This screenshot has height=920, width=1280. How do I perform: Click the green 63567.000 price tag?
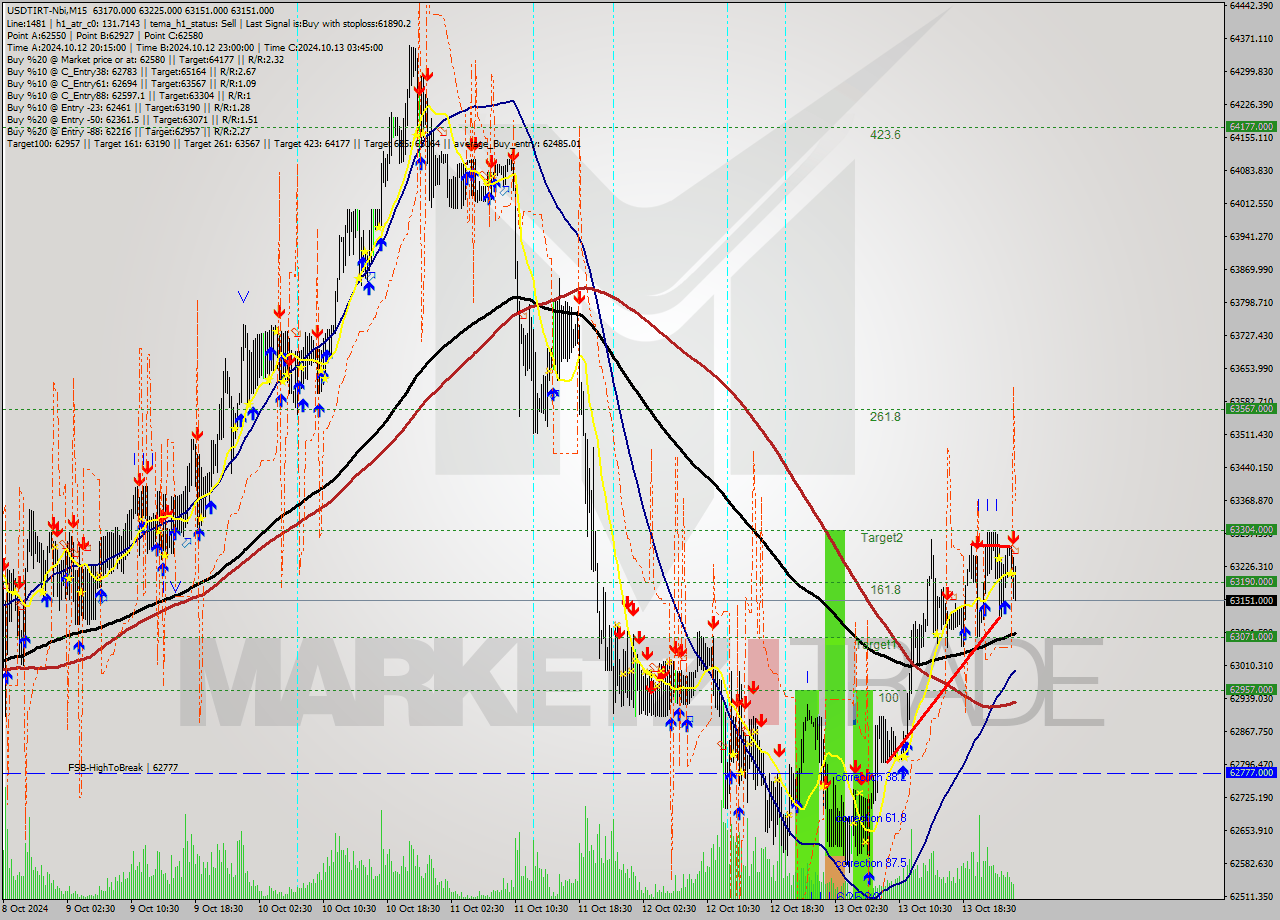click(x=1250, y=409)
